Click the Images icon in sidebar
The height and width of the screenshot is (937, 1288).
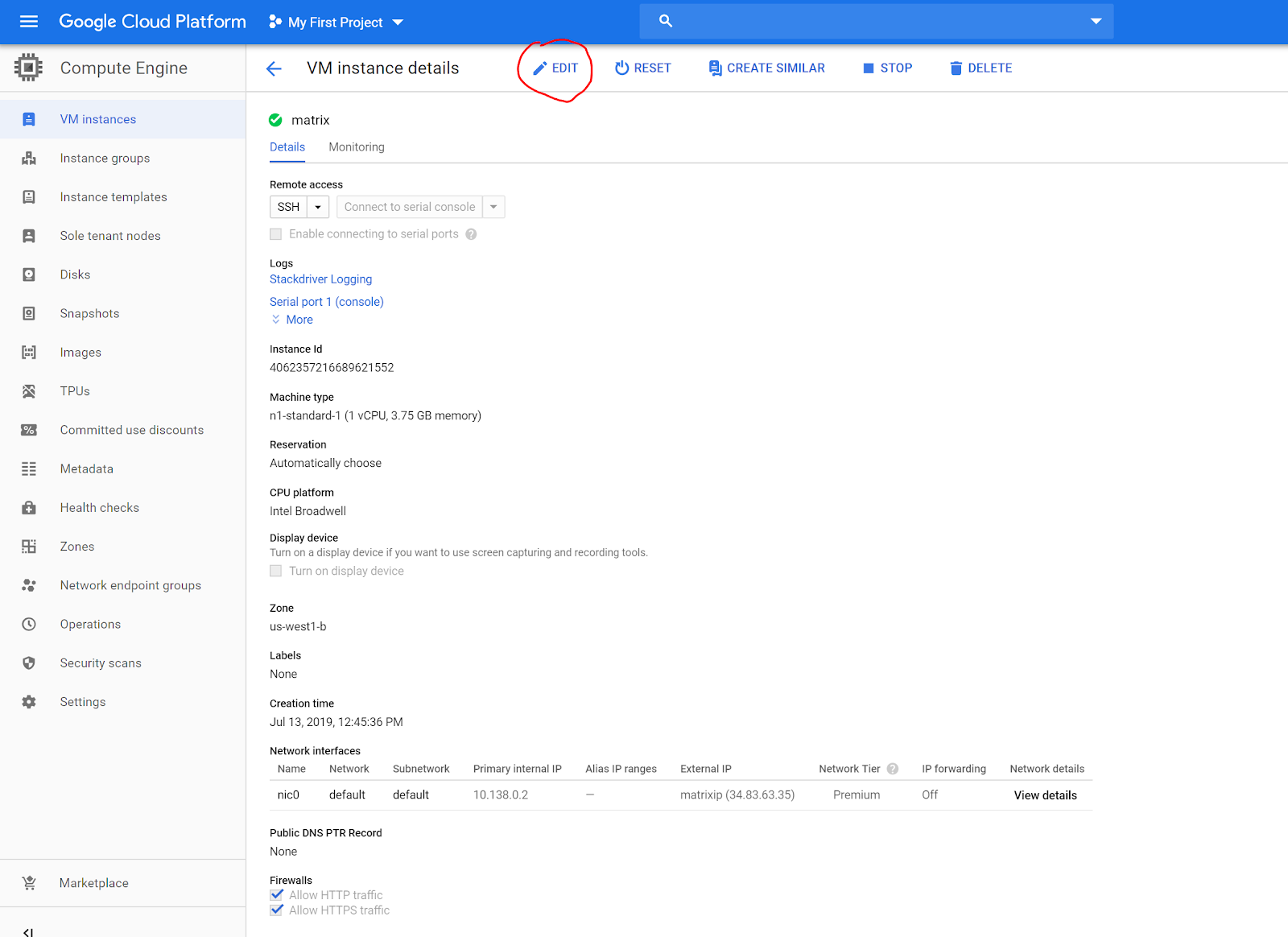click(x=29, y=353)
